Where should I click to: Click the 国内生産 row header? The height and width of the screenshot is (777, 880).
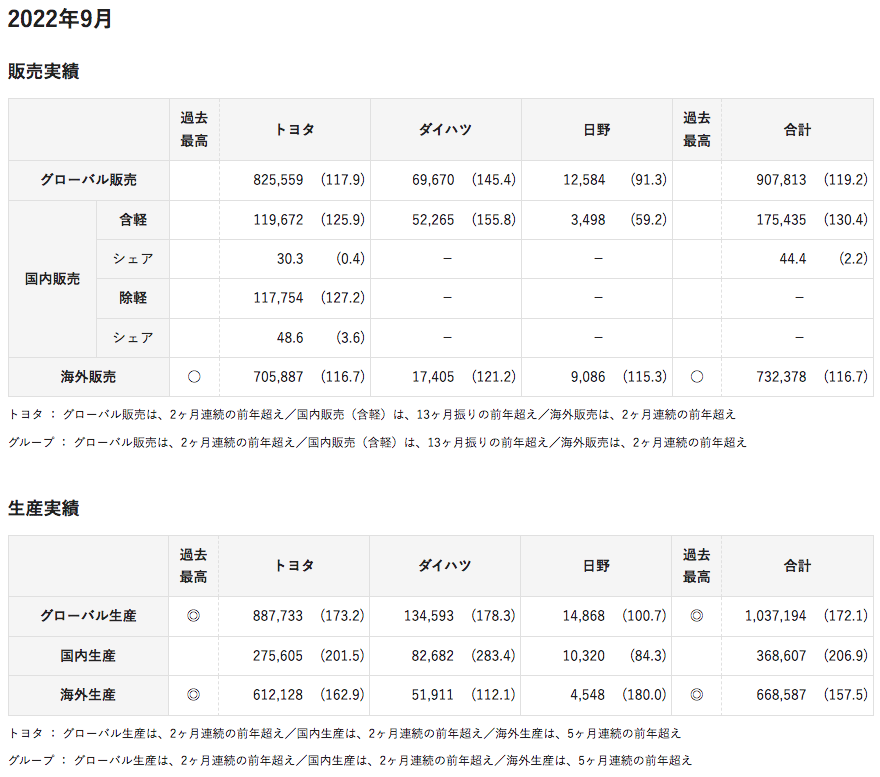click(88, 656)
